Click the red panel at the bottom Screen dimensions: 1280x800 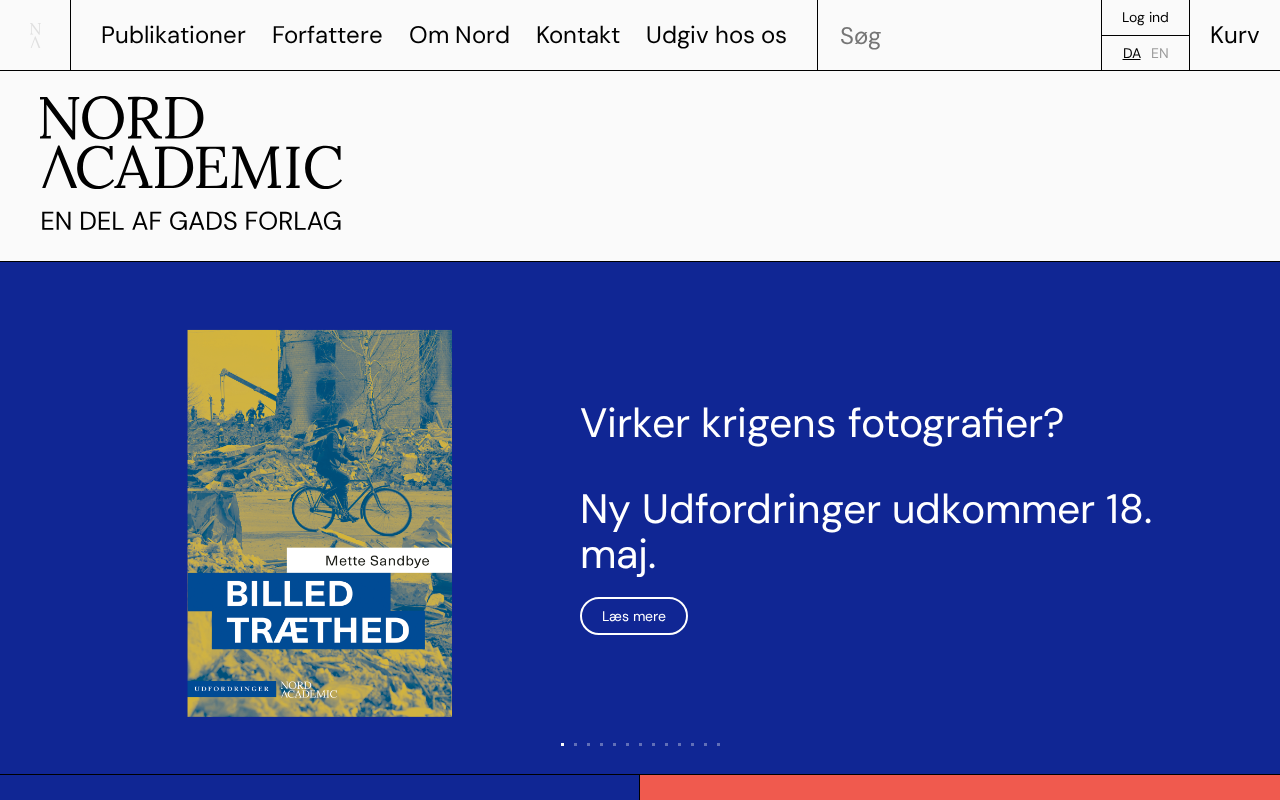coord(960,787)
